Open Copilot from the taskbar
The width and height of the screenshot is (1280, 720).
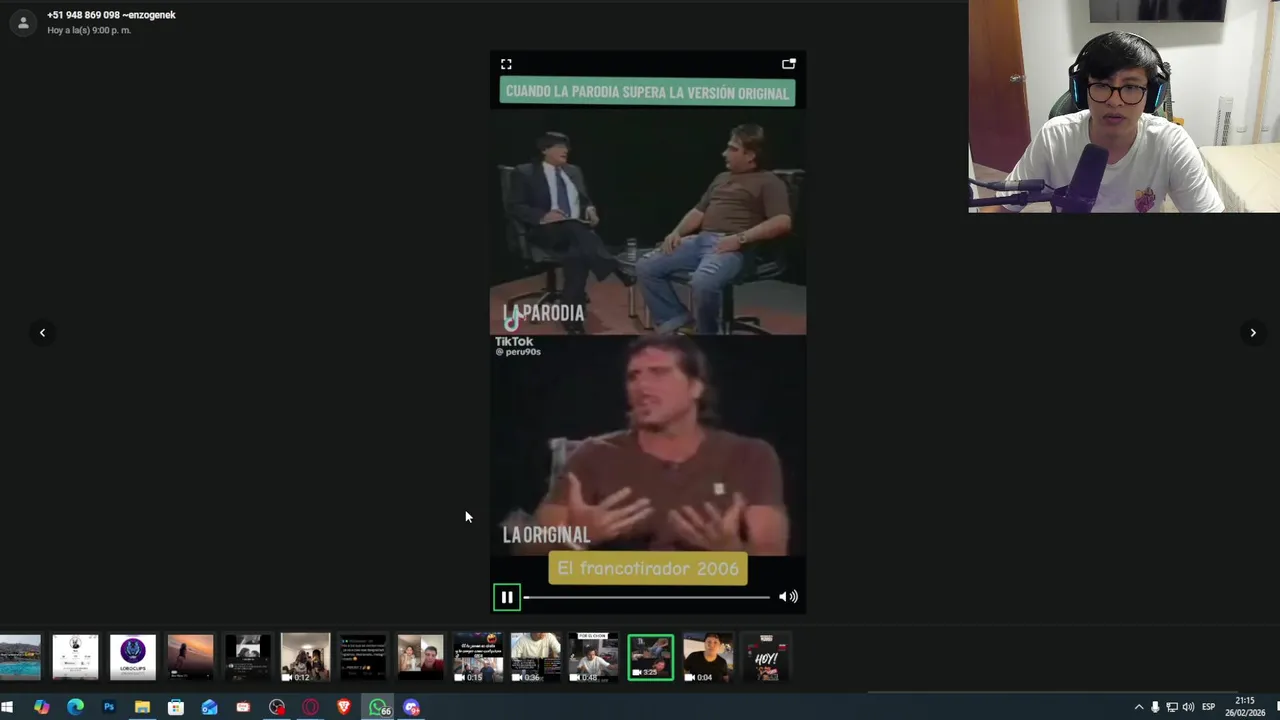(x=41, y=707)
